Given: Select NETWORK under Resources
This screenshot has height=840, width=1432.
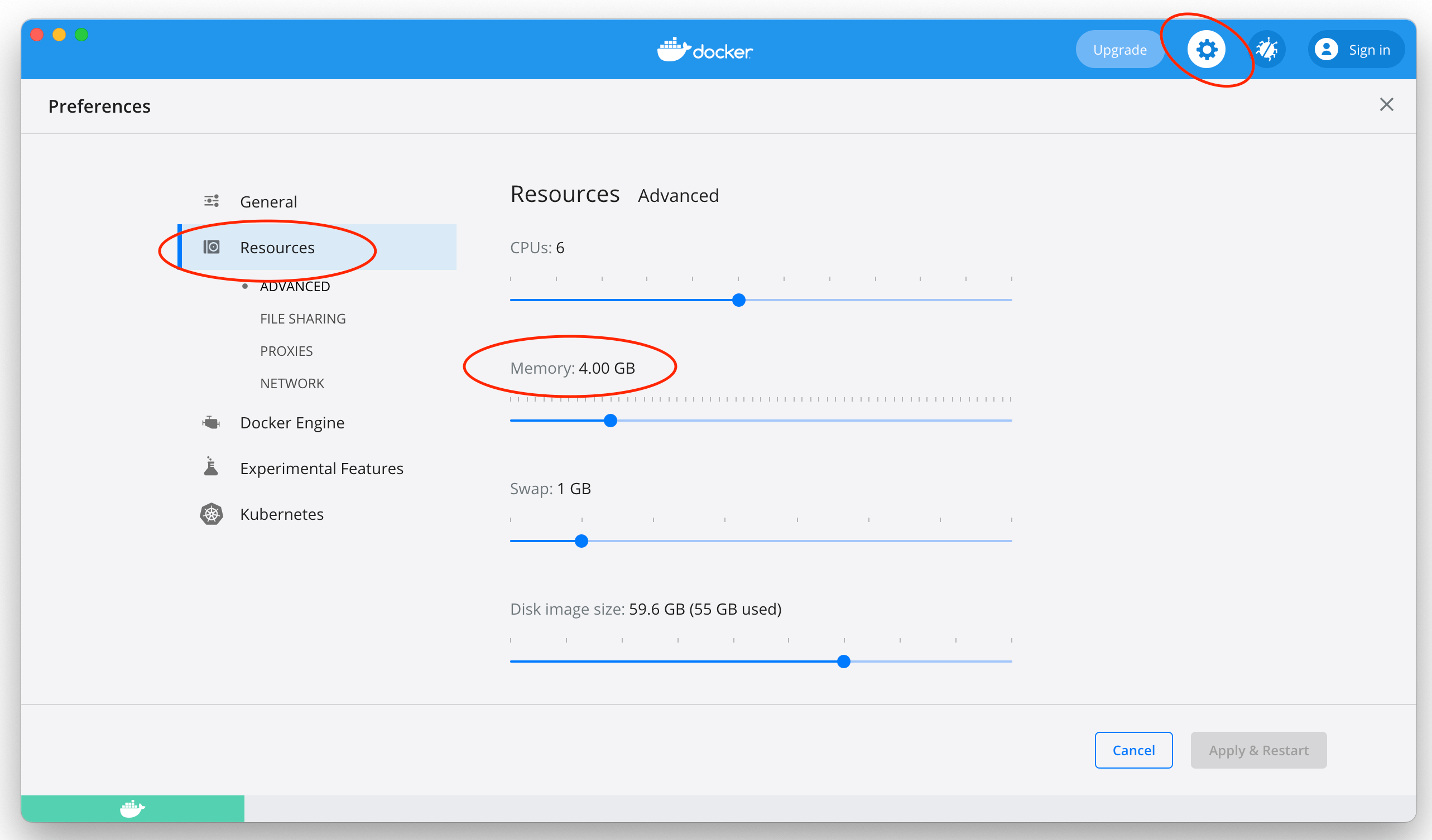Looking at the screenshot, I should [x=292, y=383].
